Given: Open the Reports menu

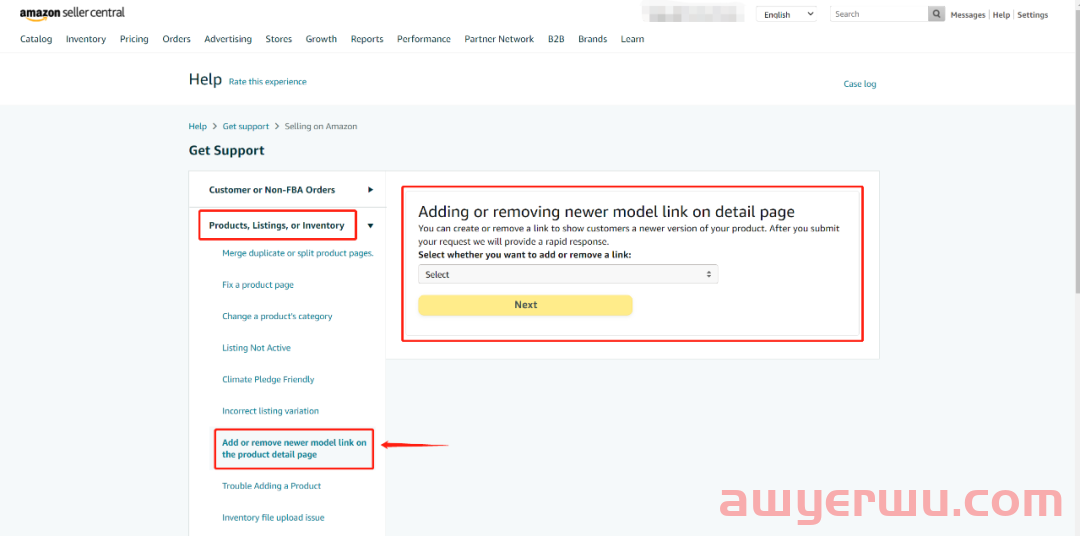Looking at the screenshot, I should click(367, 39).
